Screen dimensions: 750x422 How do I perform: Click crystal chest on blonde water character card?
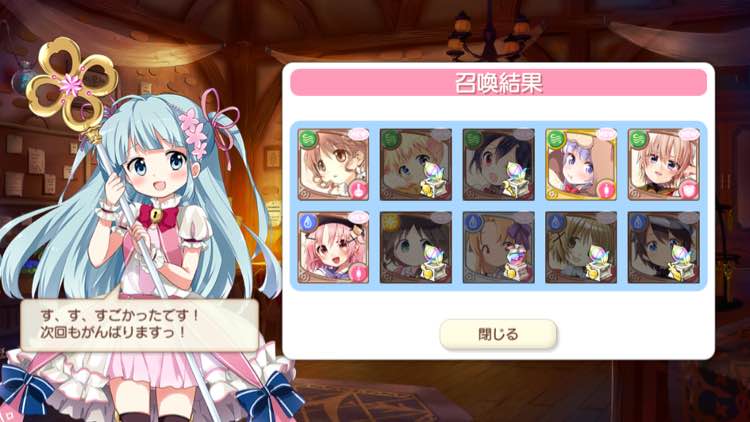pos(599,263)
